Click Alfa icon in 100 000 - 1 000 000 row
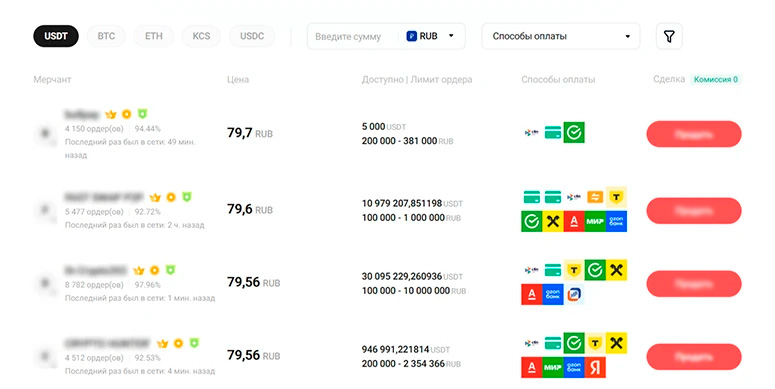The height and width of the screenshot is (389, 775). point(574,221)
